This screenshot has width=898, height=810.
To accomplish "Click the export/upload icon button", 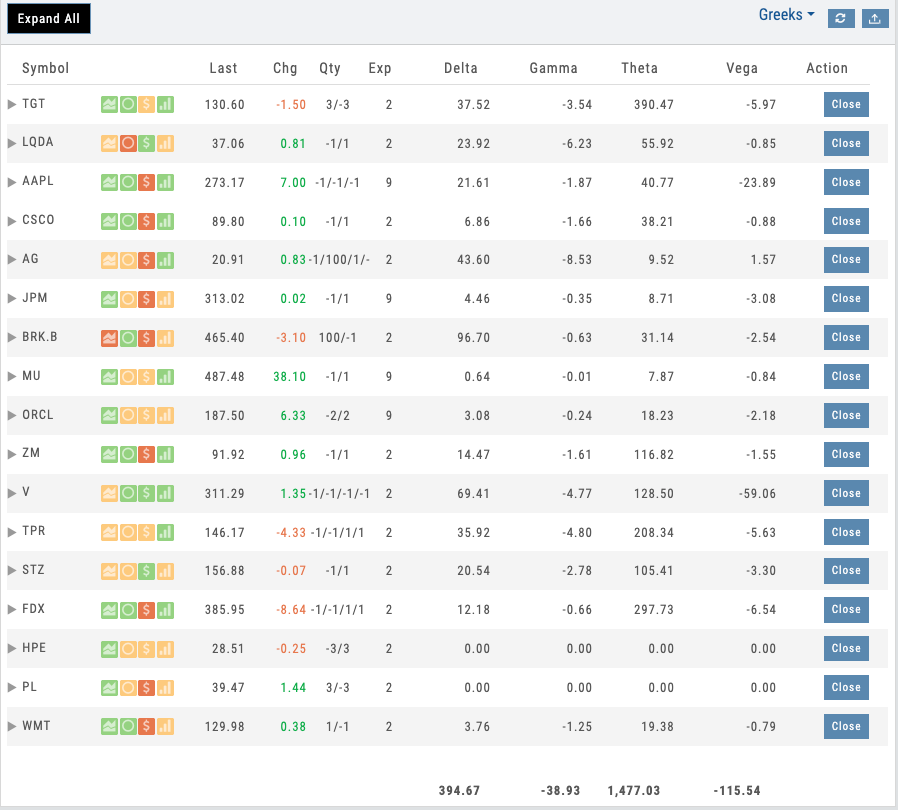I will [x=874, y=18].
